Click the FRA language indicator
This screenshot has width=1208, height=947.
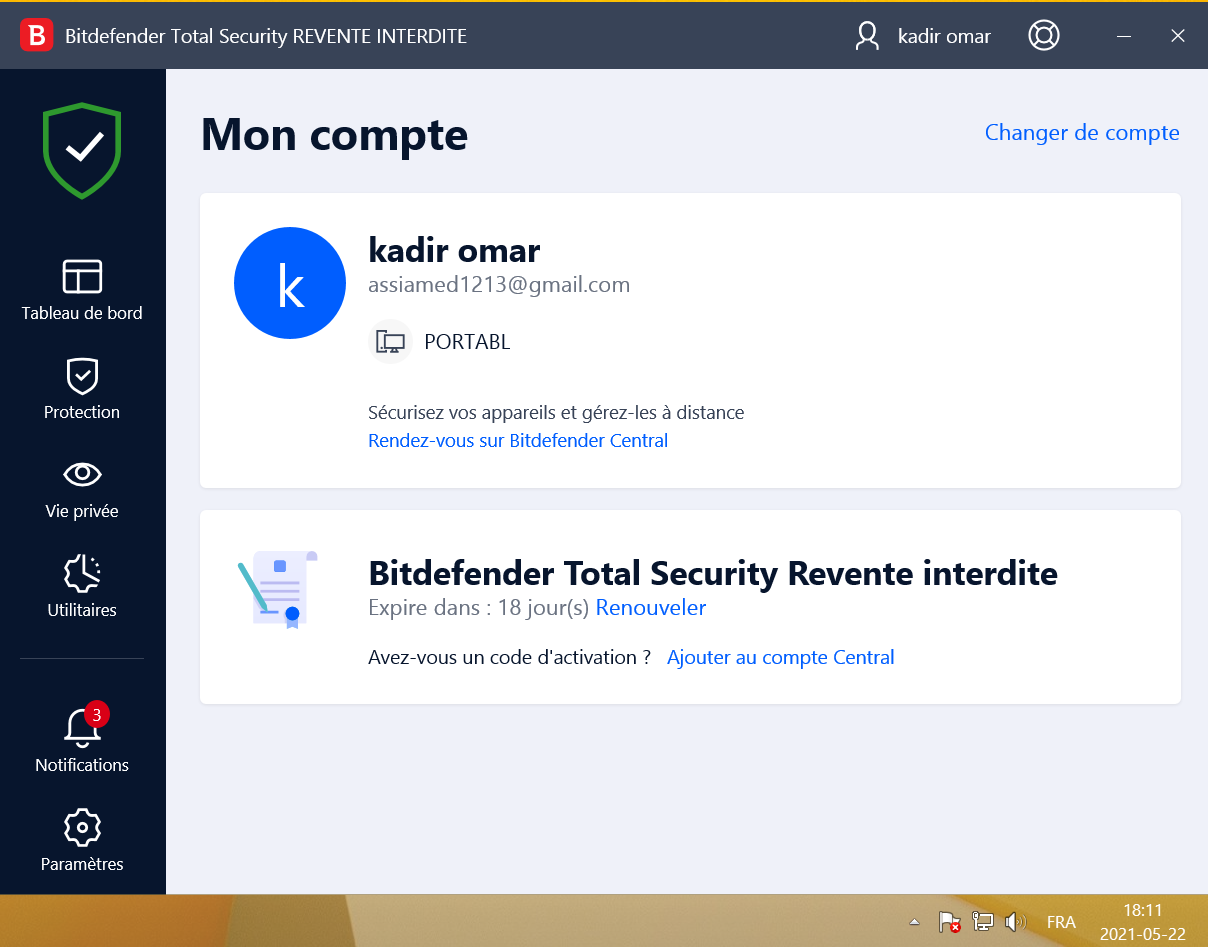pos(1061,922)
